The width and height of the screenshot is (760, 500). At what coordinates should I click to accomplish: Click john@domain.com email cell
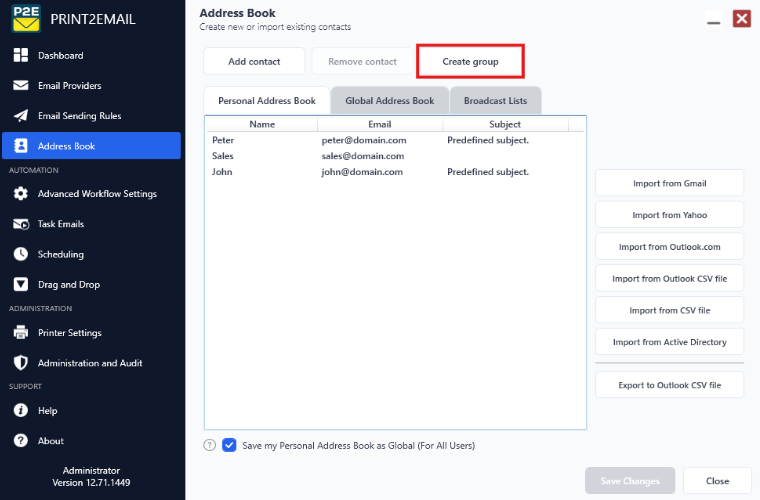(x=362, y=172)
